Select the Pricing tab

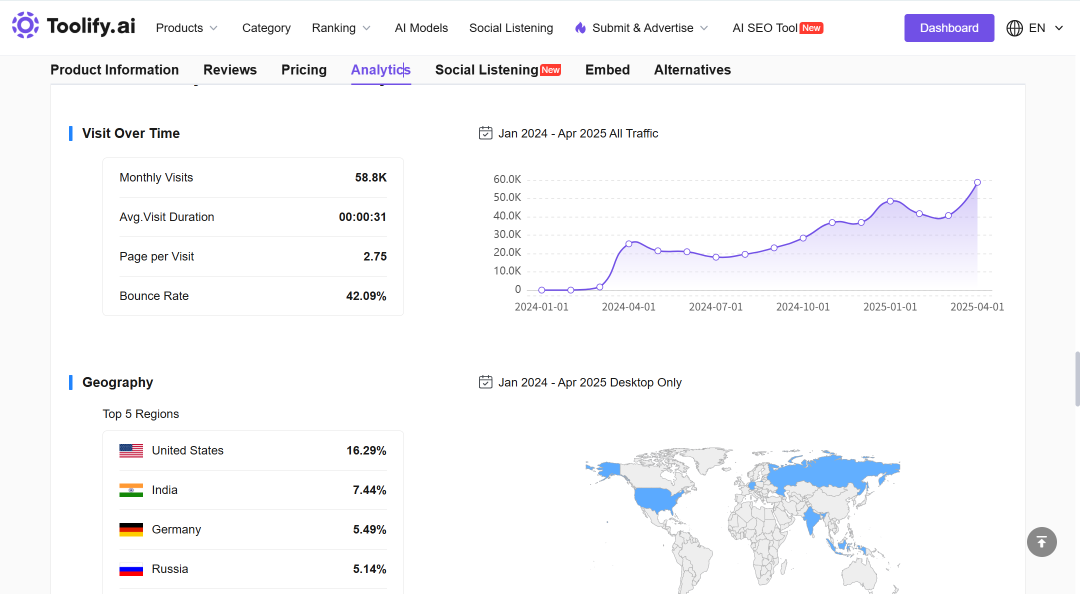[x=304, y=70]
